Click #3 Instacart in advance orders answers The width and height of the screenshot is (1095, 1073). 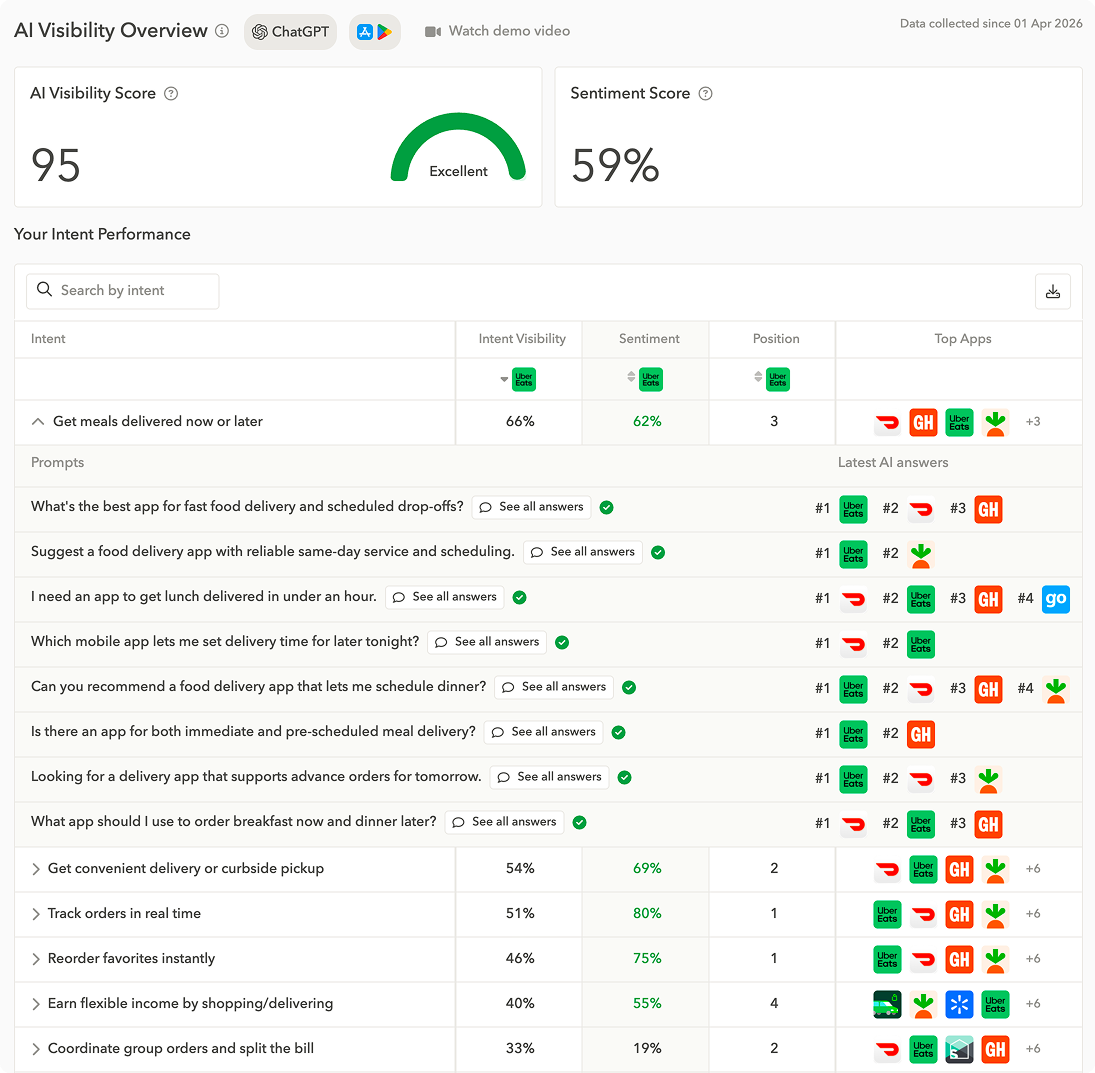(x=988, y=780)
